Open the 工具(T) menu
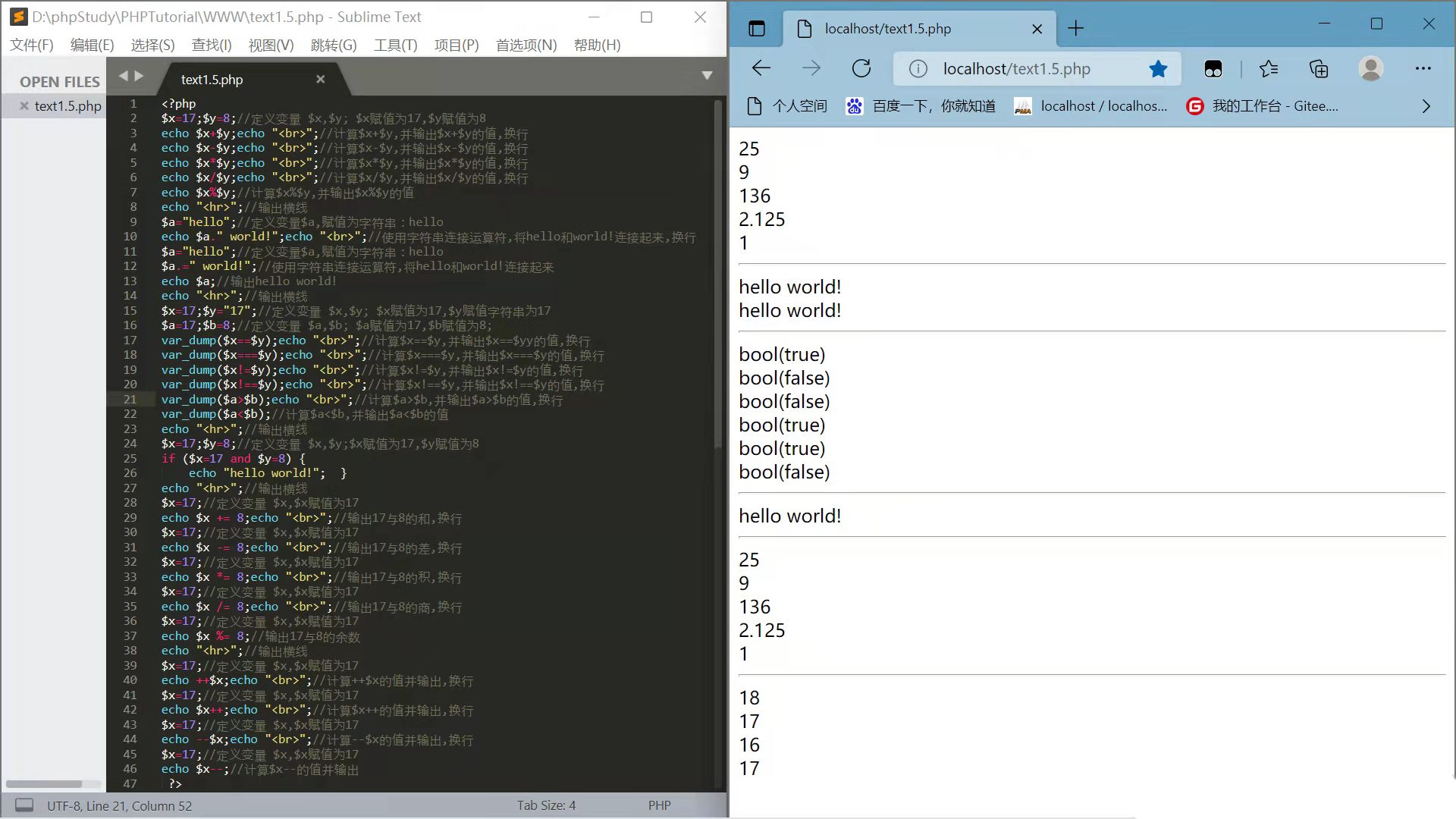The height and width of the screenshot is (819, 1456). 395,45
